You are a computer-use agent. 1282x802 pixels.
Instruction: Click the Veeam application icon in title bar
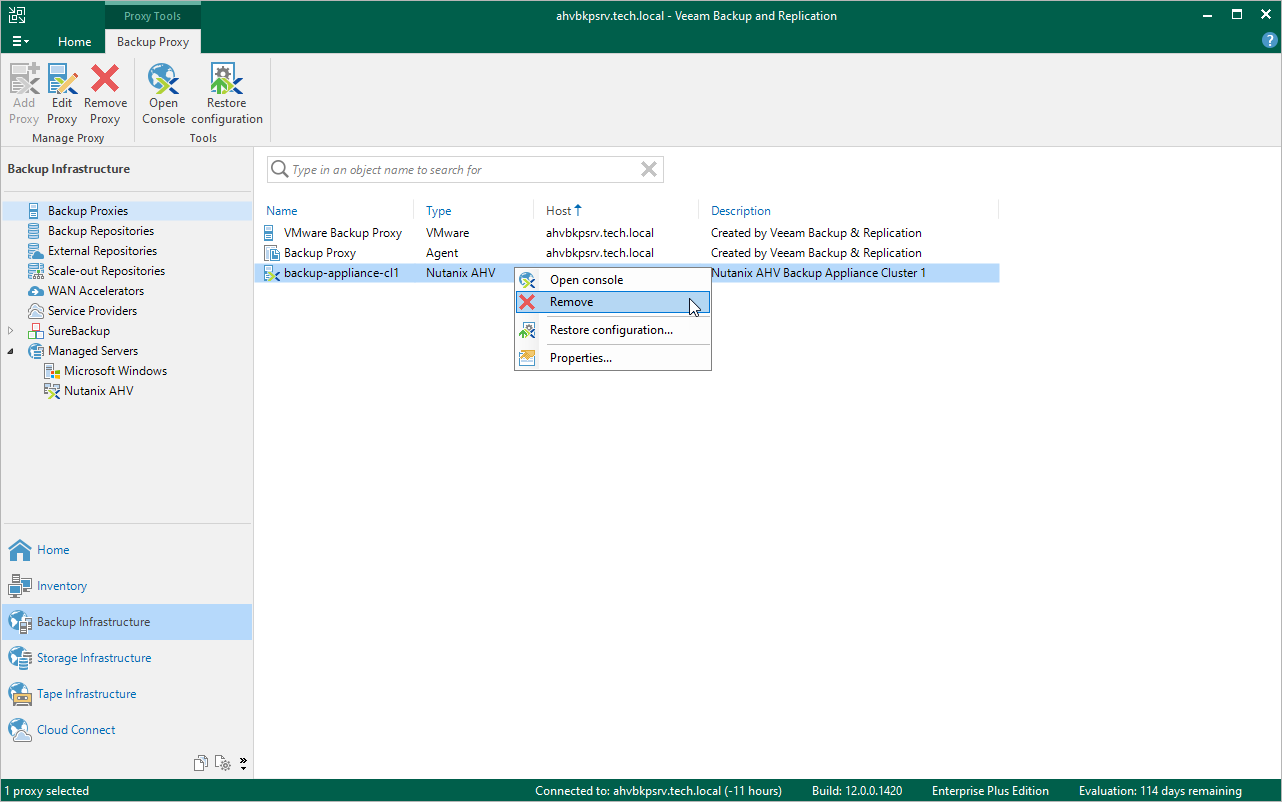18,15
